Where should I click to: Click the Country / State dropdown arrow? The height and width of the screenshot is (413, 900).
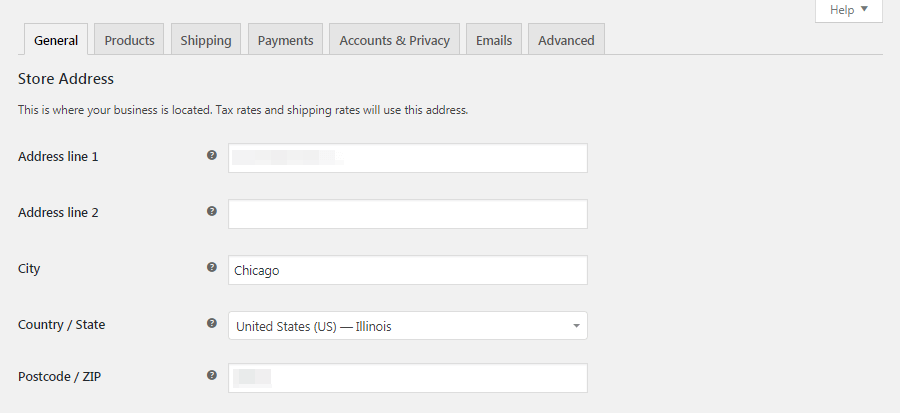(576, 326)
